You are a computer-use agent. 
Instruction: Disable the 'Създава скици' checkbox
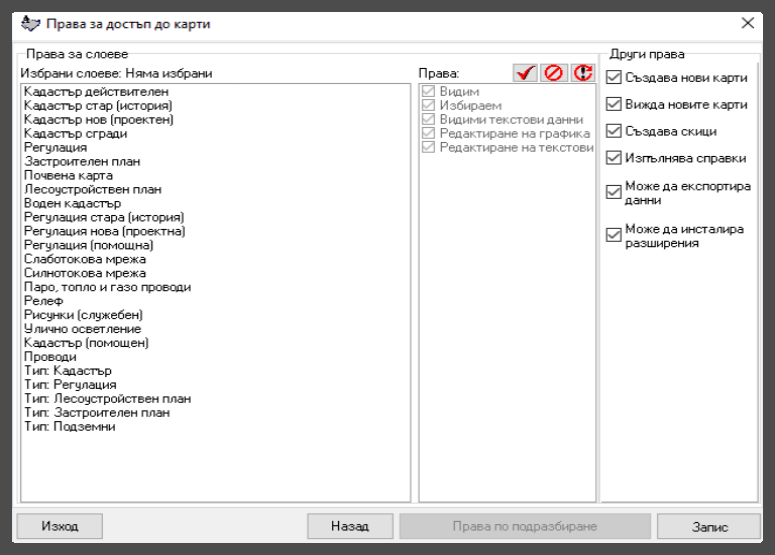[614, 131]
